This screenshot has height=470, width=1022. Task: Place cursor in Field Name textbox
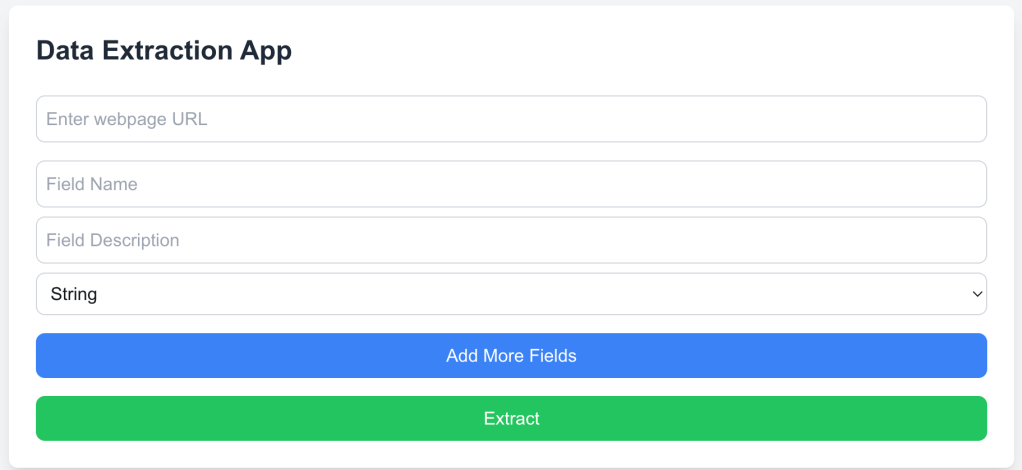[511, 184]
